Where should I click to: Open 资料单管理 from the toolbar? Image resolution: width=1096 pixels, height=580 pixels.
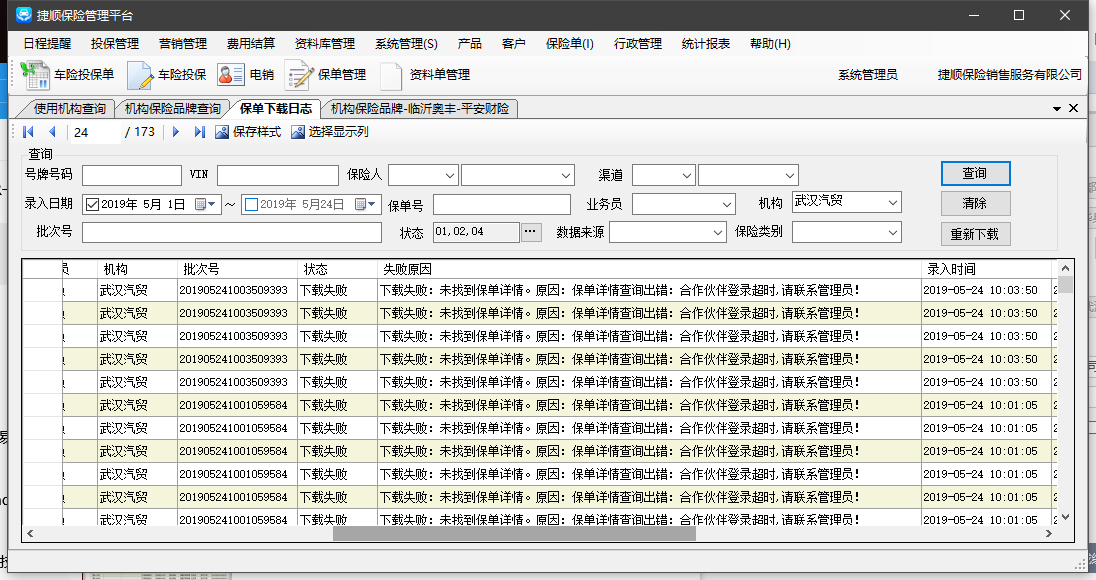(x=424, y=75)
